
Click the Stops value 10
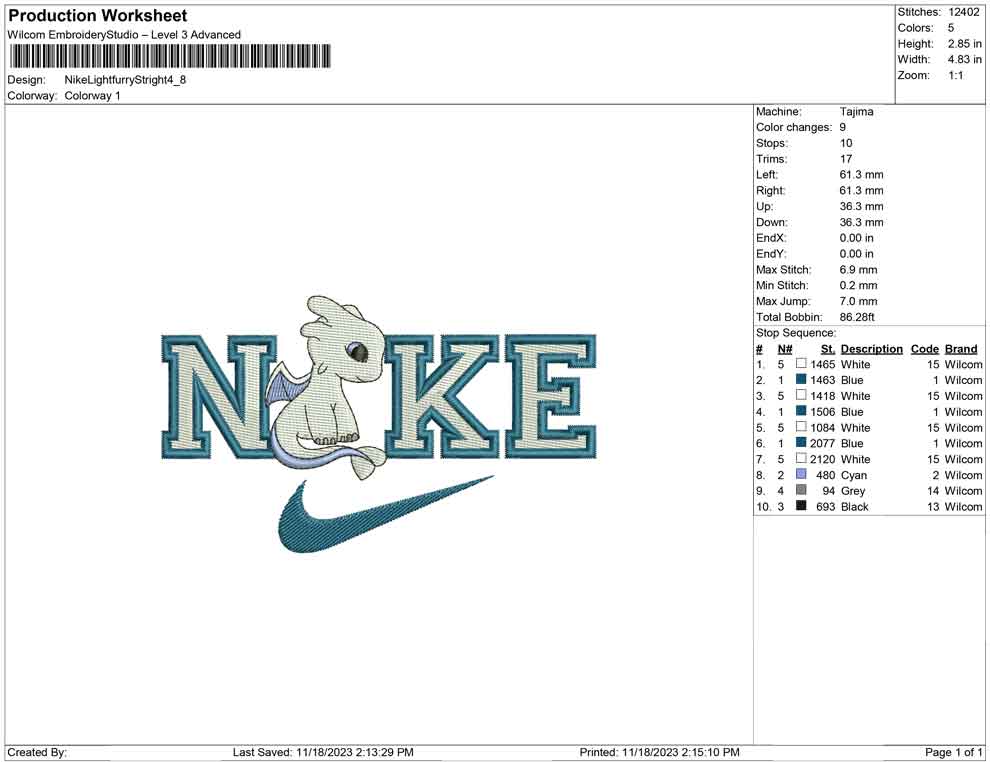pos(846,143)
